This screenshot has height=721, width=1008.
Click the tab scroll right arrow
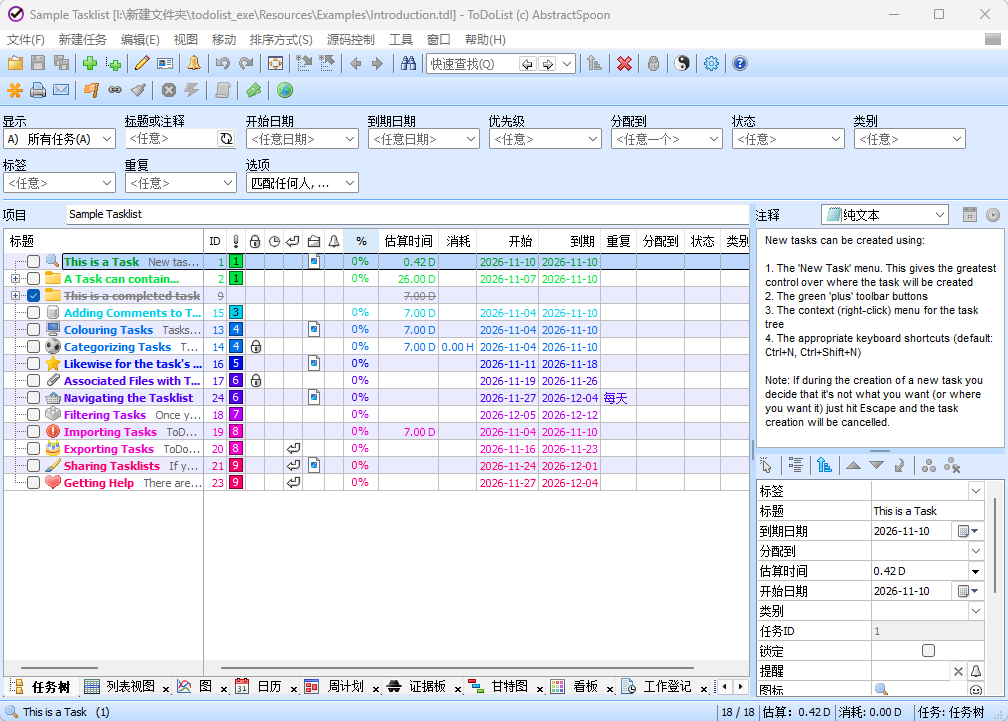(x=741, y=686)
